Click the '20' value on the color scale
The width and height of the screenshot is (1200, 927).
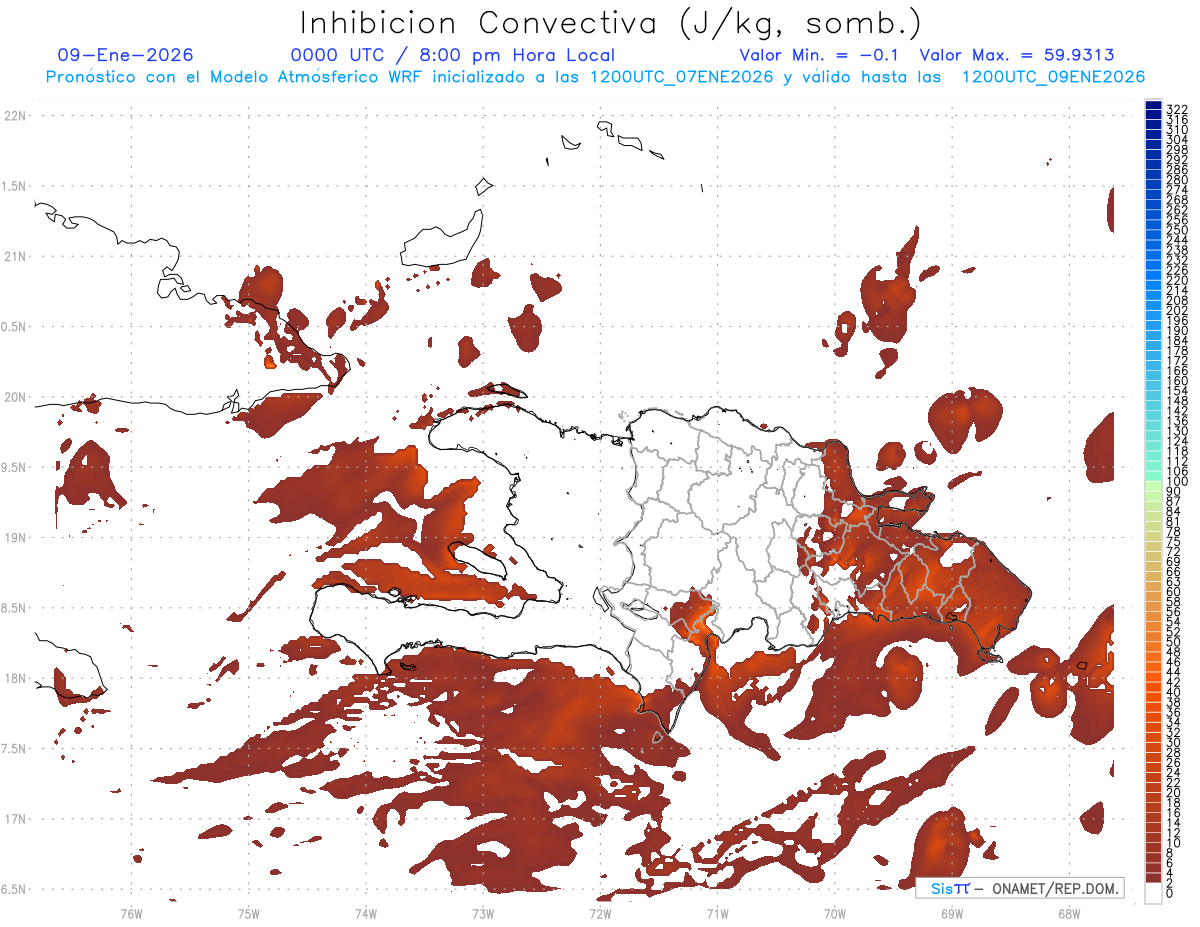point(1175,792)
